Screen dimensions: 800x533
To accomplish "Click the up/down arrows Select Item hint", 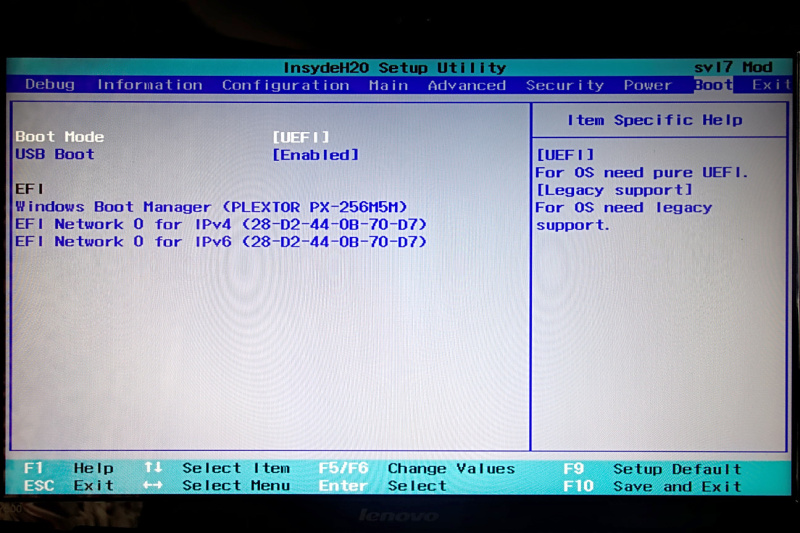I will [217, 468].
